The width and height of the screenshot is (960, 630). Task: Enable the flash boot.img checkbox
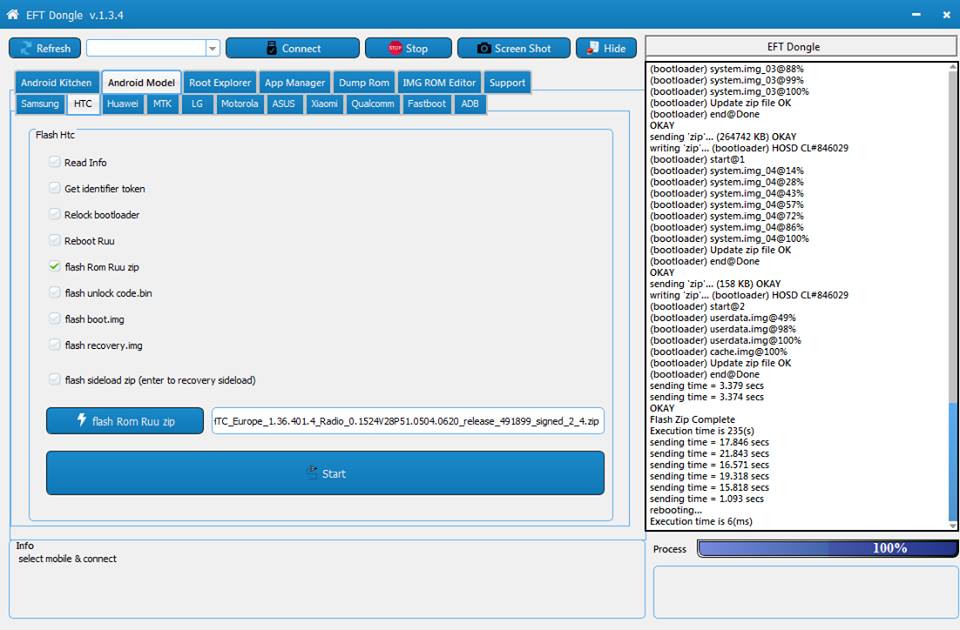coord(54,318)
